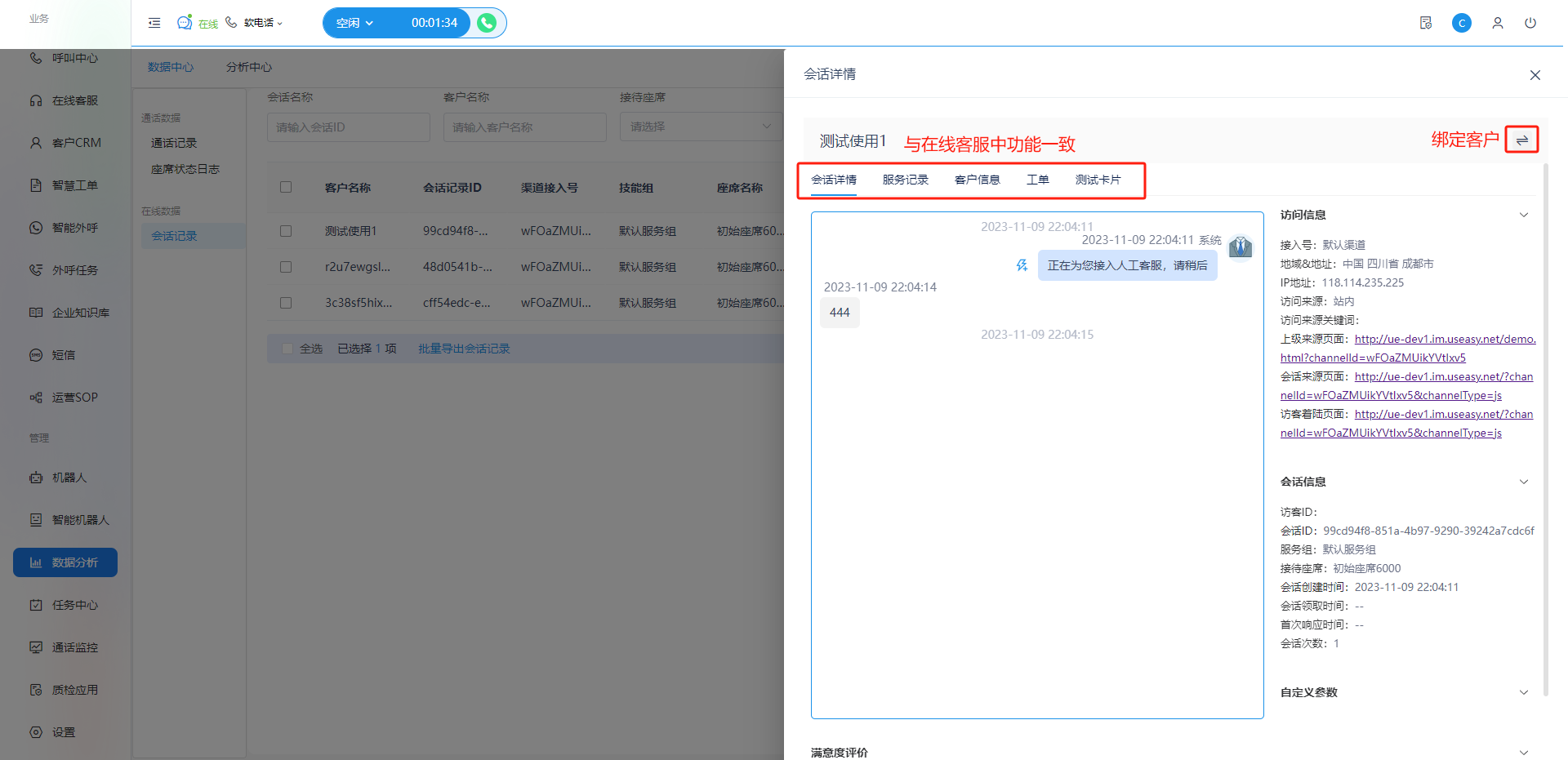The height and width of the screenshot is (760, 1568).
Task: Click the green phone call button
Action: [487, 23]
